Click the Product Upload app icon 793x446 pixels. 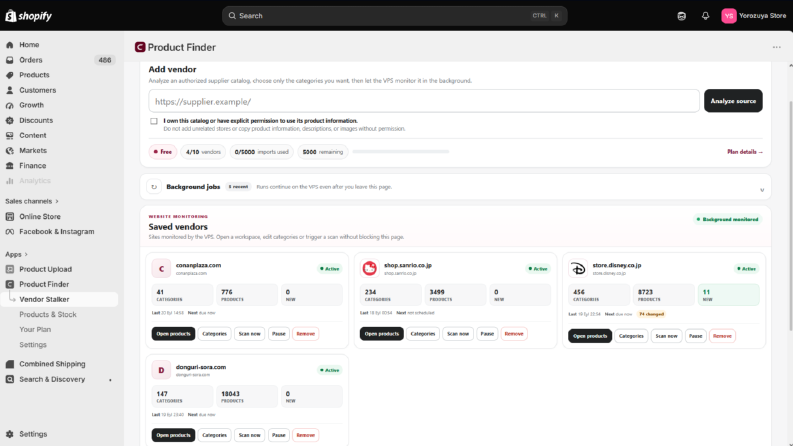pyautogui.click(x=10, y=269)
